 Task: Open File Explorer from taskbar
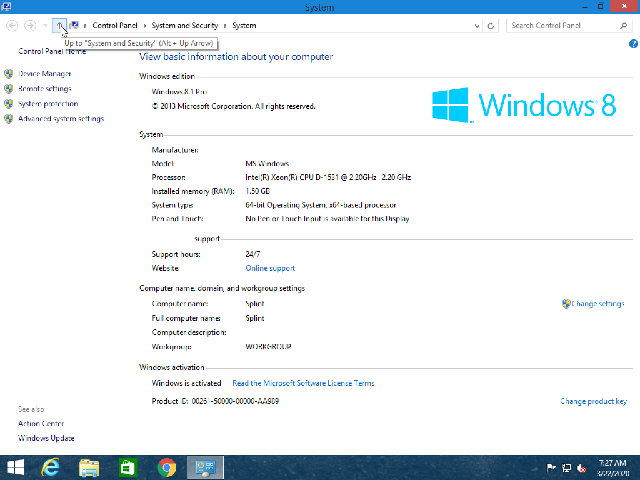pyautogui.click(x=89, y=468)
